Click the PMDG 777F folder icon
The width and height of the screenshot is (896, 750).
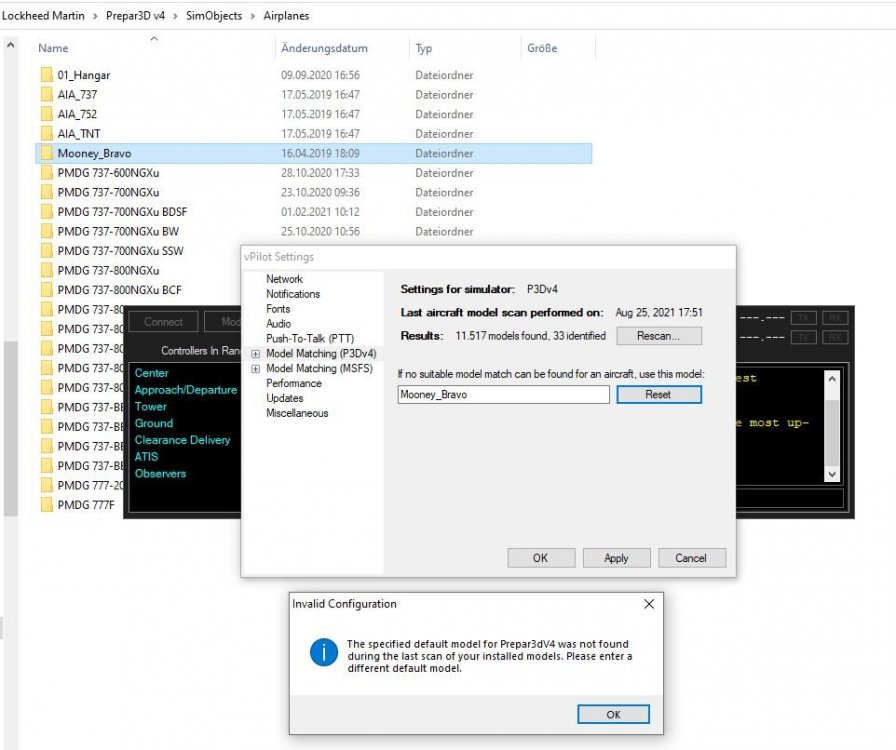coord(46,504)
